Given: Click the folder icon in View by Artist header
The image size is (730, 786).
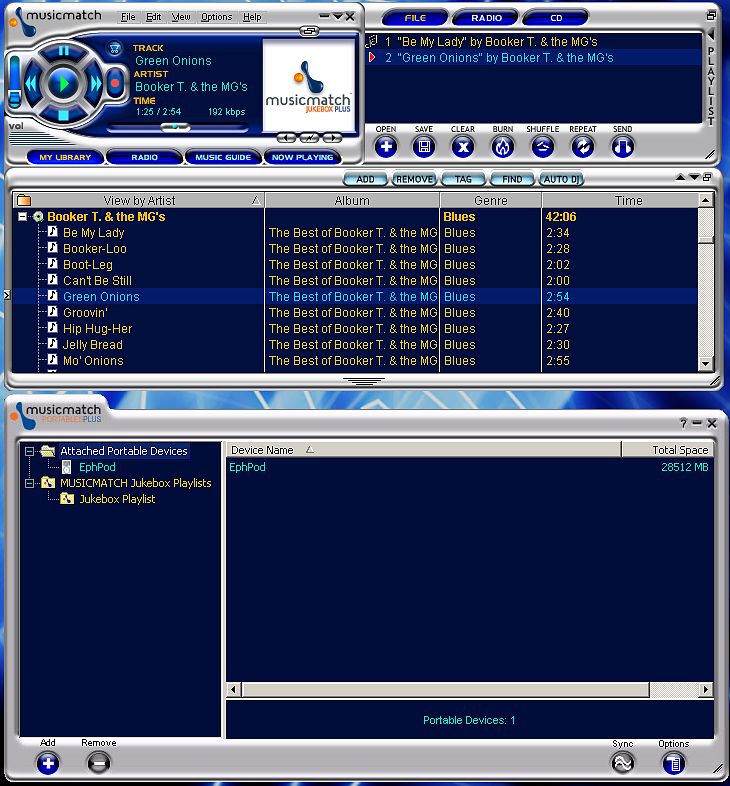Looking at the screenshot, I should pos(24,201).
